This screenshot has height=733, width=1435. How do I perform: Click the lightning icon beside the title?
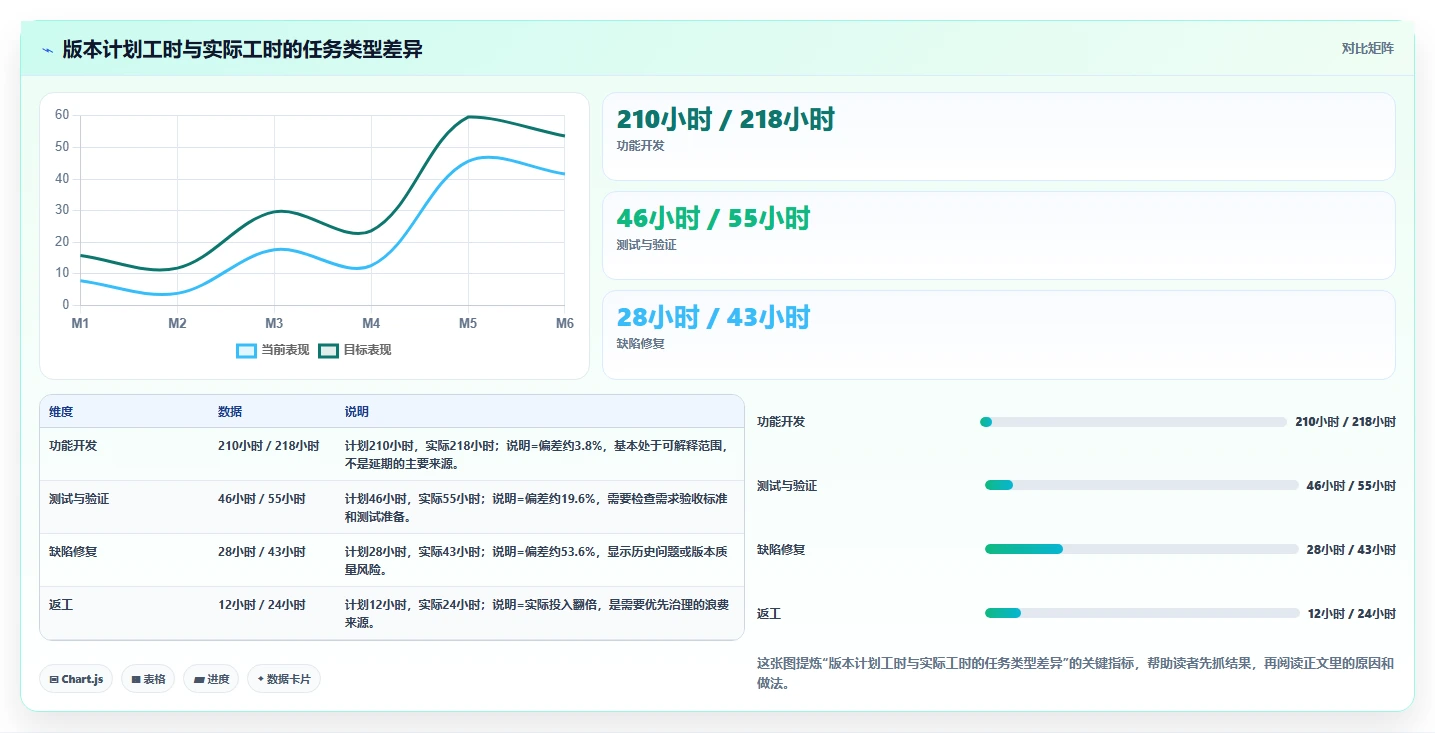[x=47, y=49]
